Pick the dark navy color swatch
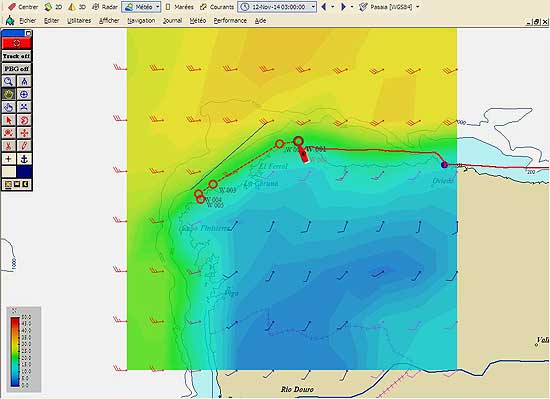The image size is (550, 399). tap(24, 172)
